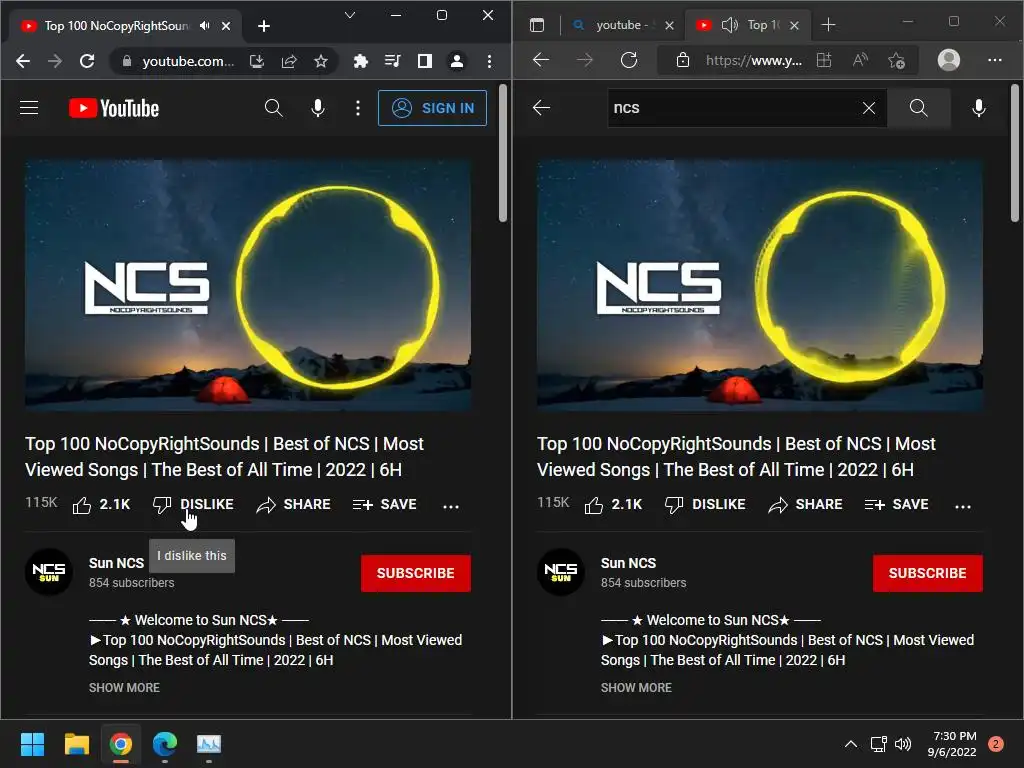Click DISLIKE on video in Edge window
Screen dimensions: 1024x768
point(705,505)
